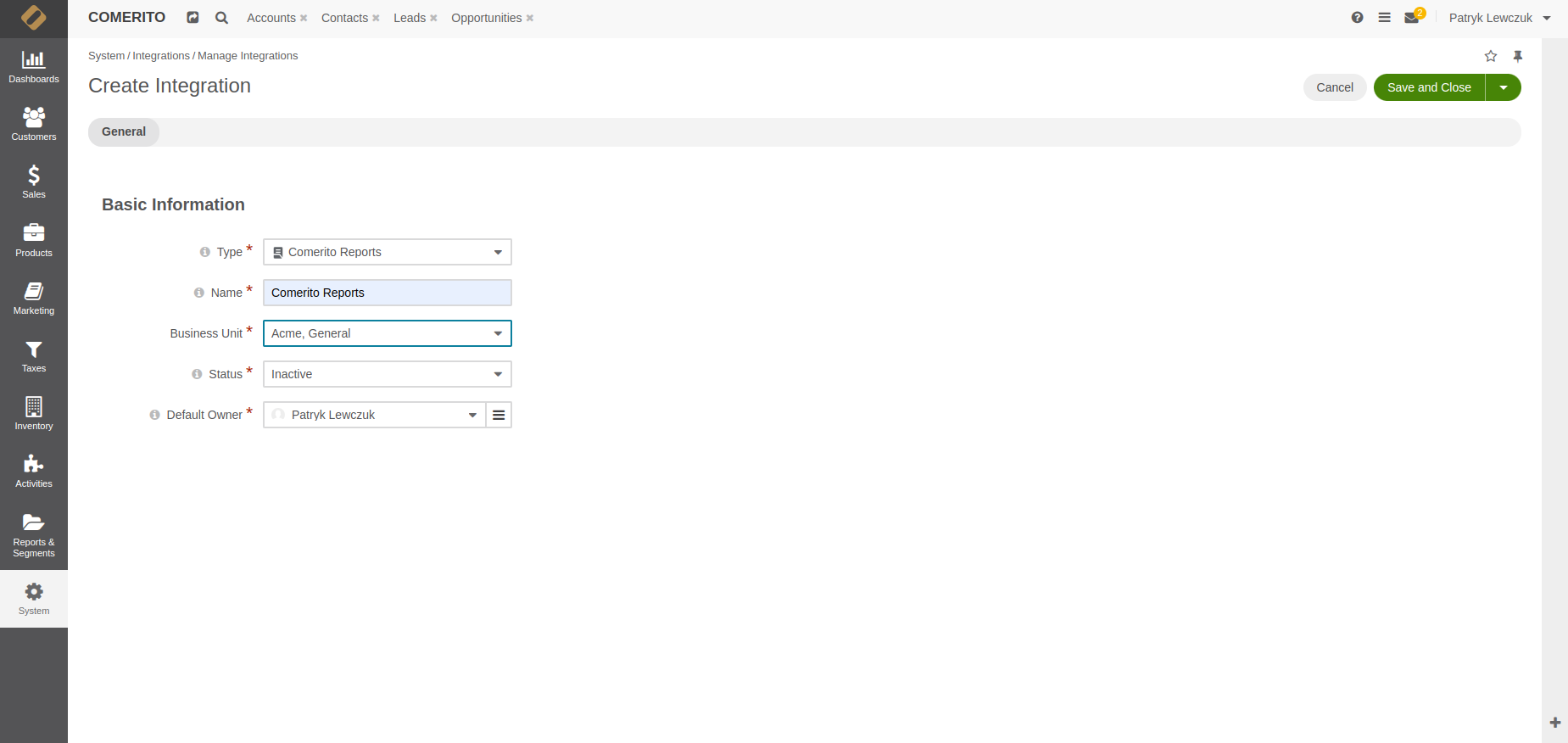Click into the Name input field
1568x743 pixels.
tap(388, 293)
